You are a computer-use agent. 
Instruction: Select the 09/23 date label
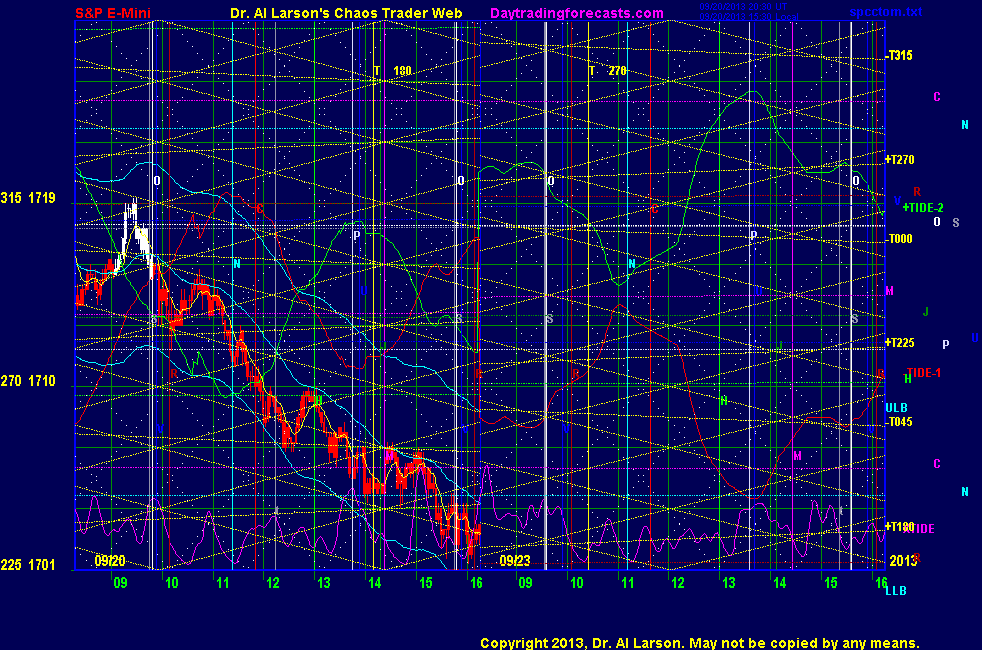(515, 560)
